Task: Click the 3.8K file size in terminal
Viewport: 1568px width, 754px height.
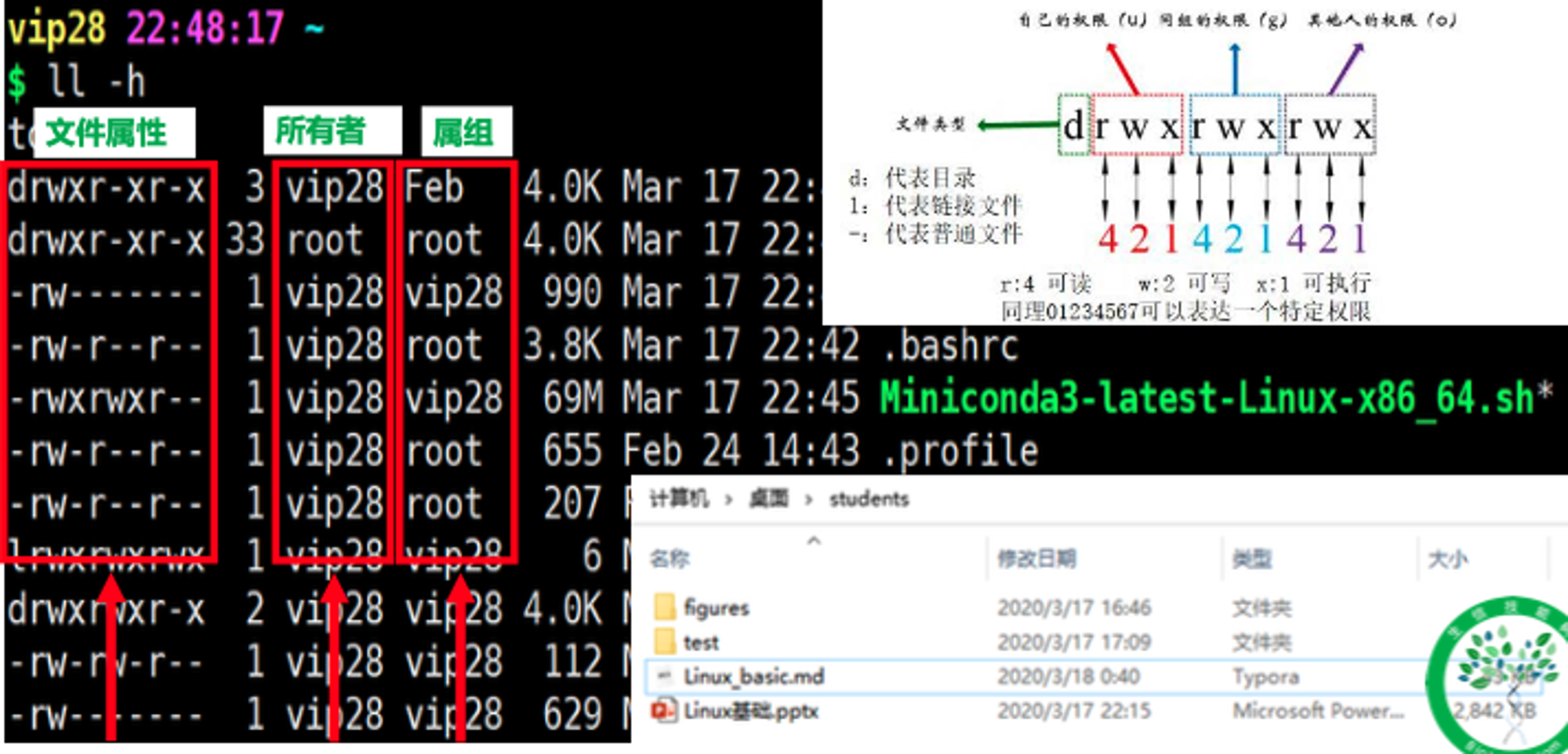Action: pos(563,346)
